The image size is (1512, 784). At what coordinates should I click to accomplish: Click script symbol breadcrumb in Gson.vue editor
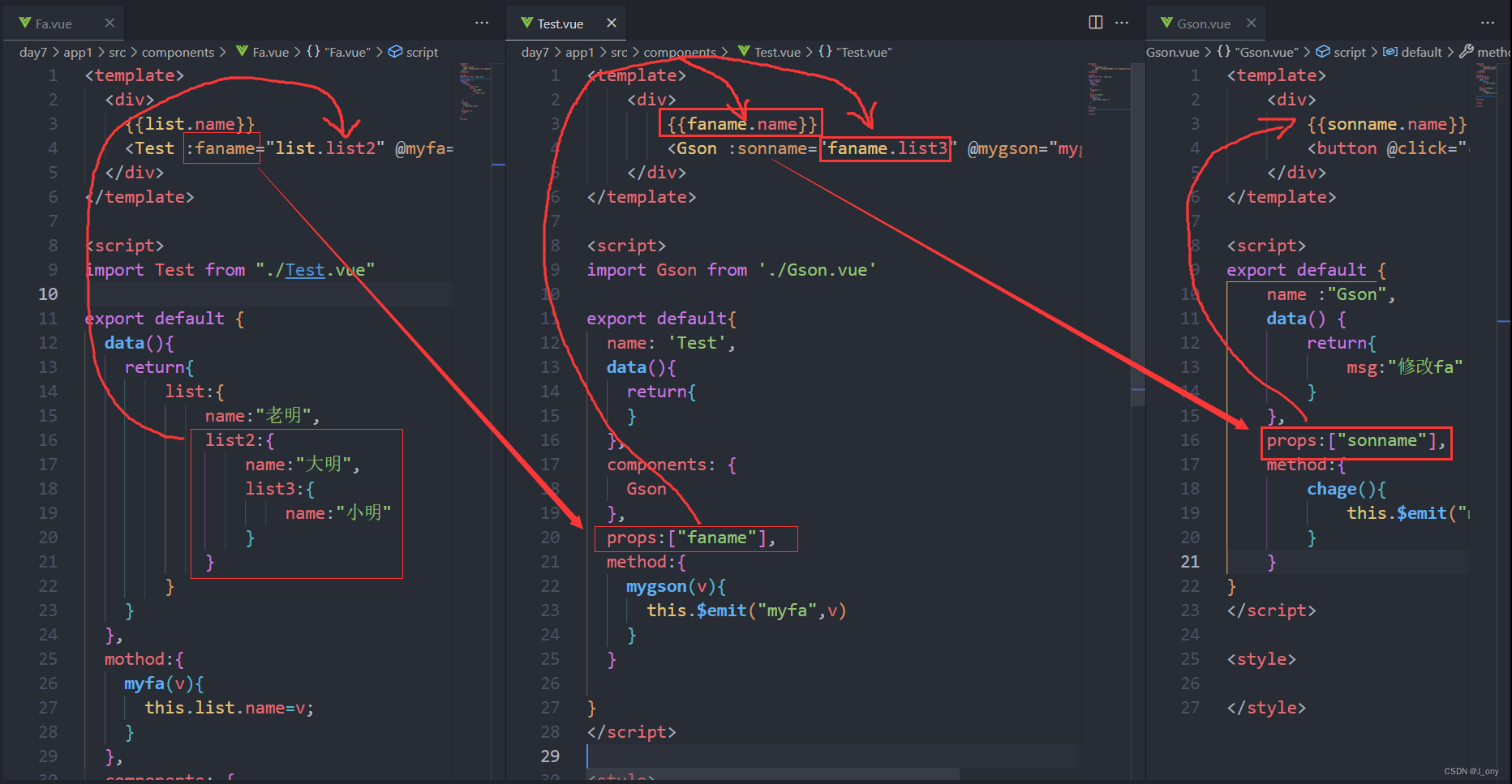(1341, 52)
